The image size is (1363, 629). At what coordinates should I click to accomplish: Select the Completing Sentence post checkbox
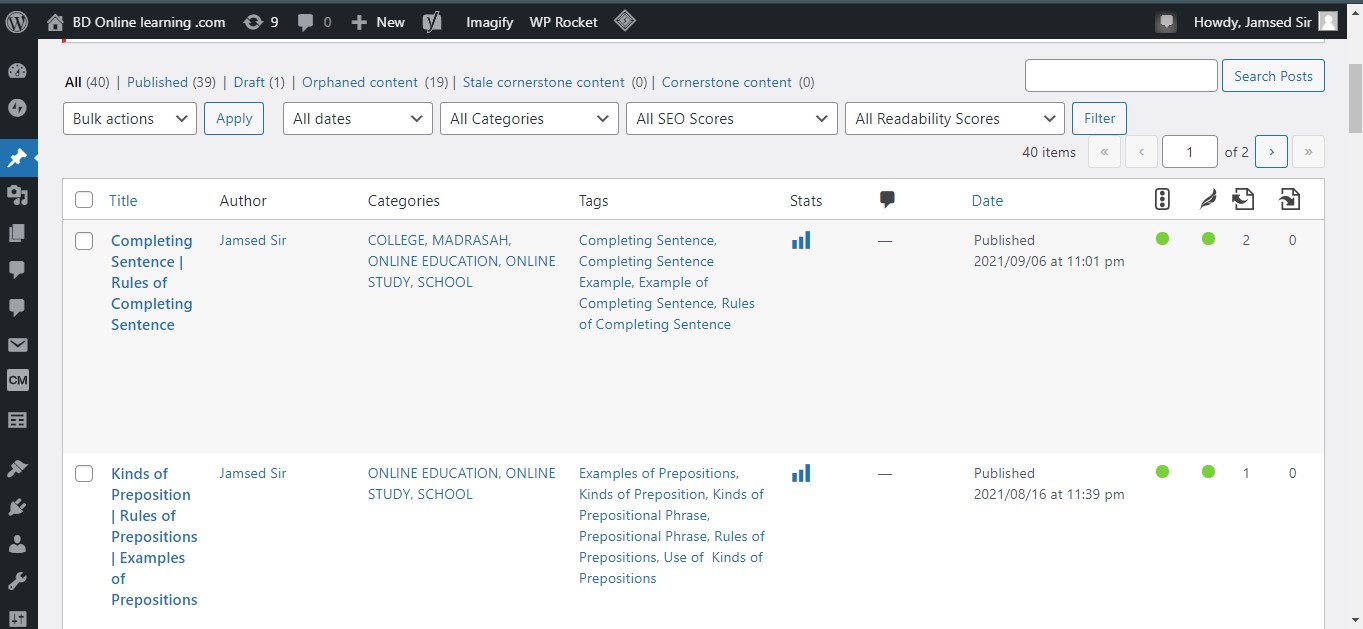[84, 240]
